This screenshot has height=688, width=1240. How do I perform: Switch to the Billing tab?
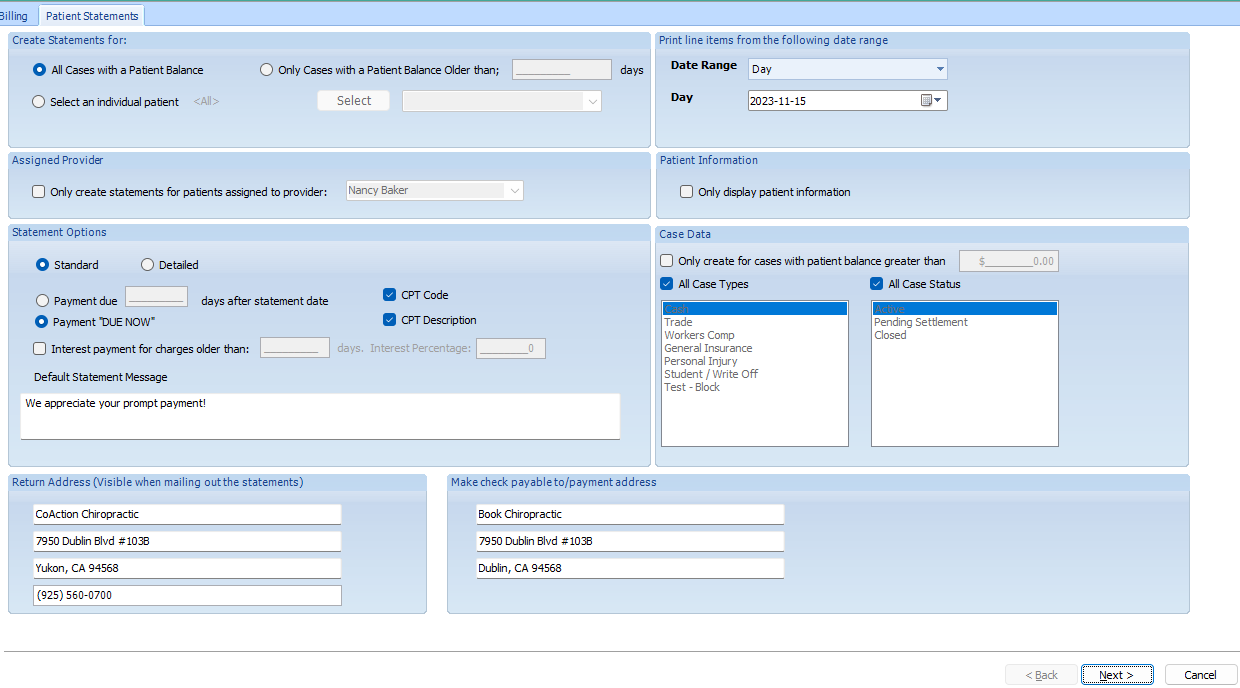pos(14,16)
